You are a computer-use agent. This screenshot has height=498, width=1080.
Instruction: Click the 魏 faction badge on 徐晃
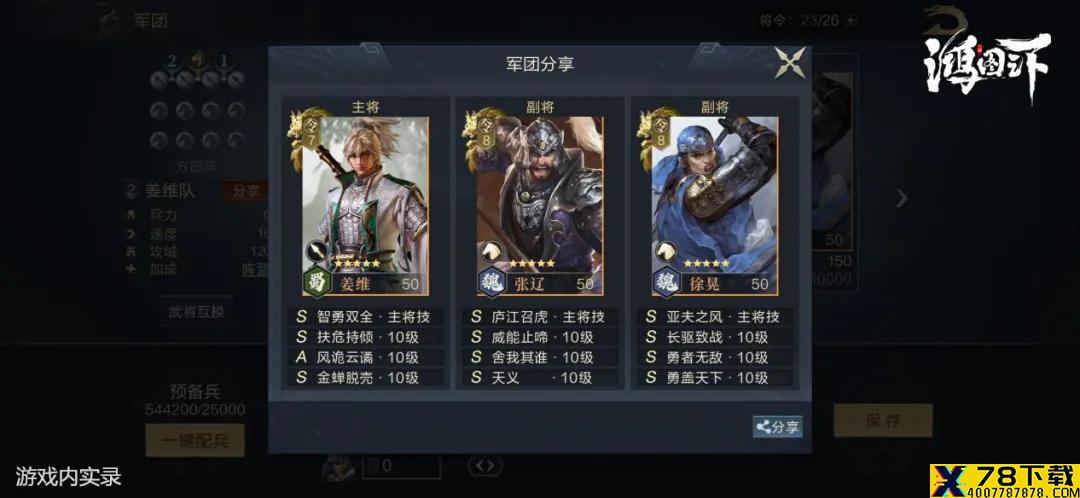pyautogui.click(x=664, y=282)
